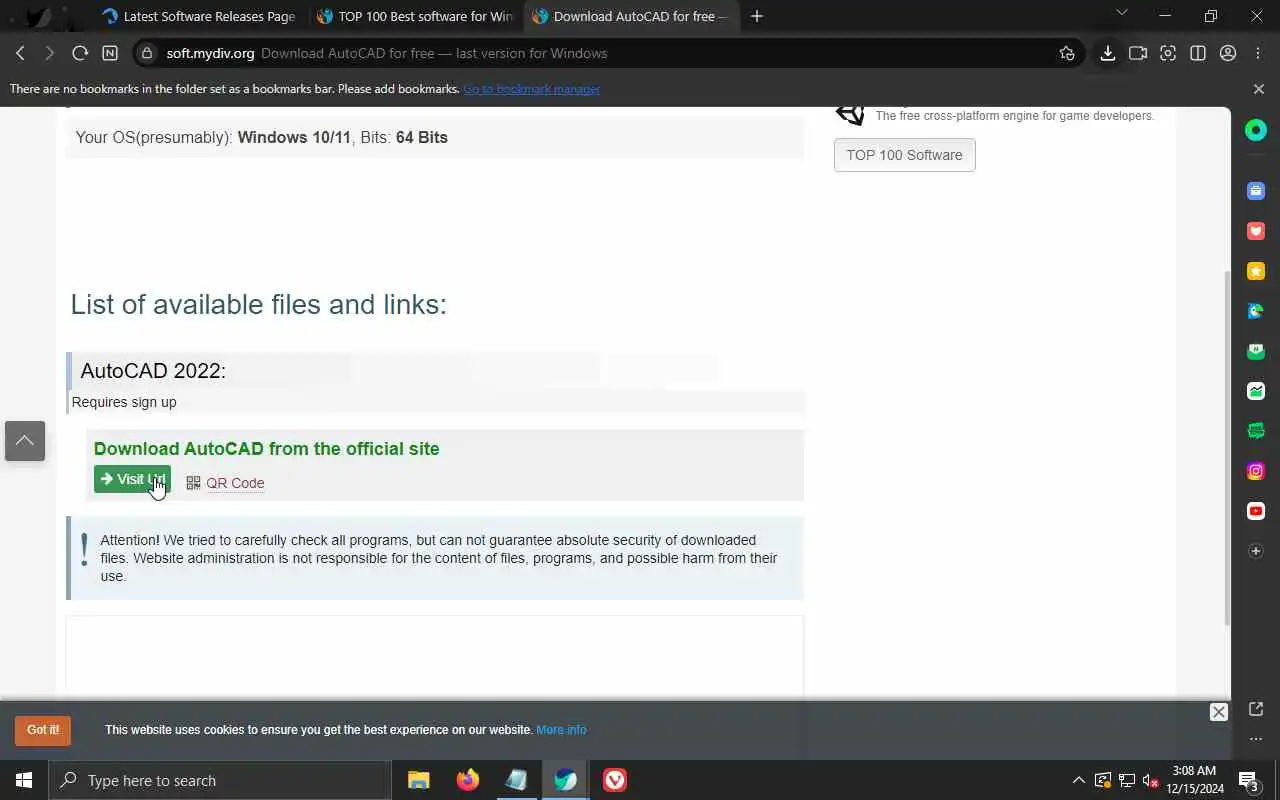Select the Download AutoCAD for free tab
Image resolution: width=1280 pixels, height=800 pixels.
tap(630, 16)
